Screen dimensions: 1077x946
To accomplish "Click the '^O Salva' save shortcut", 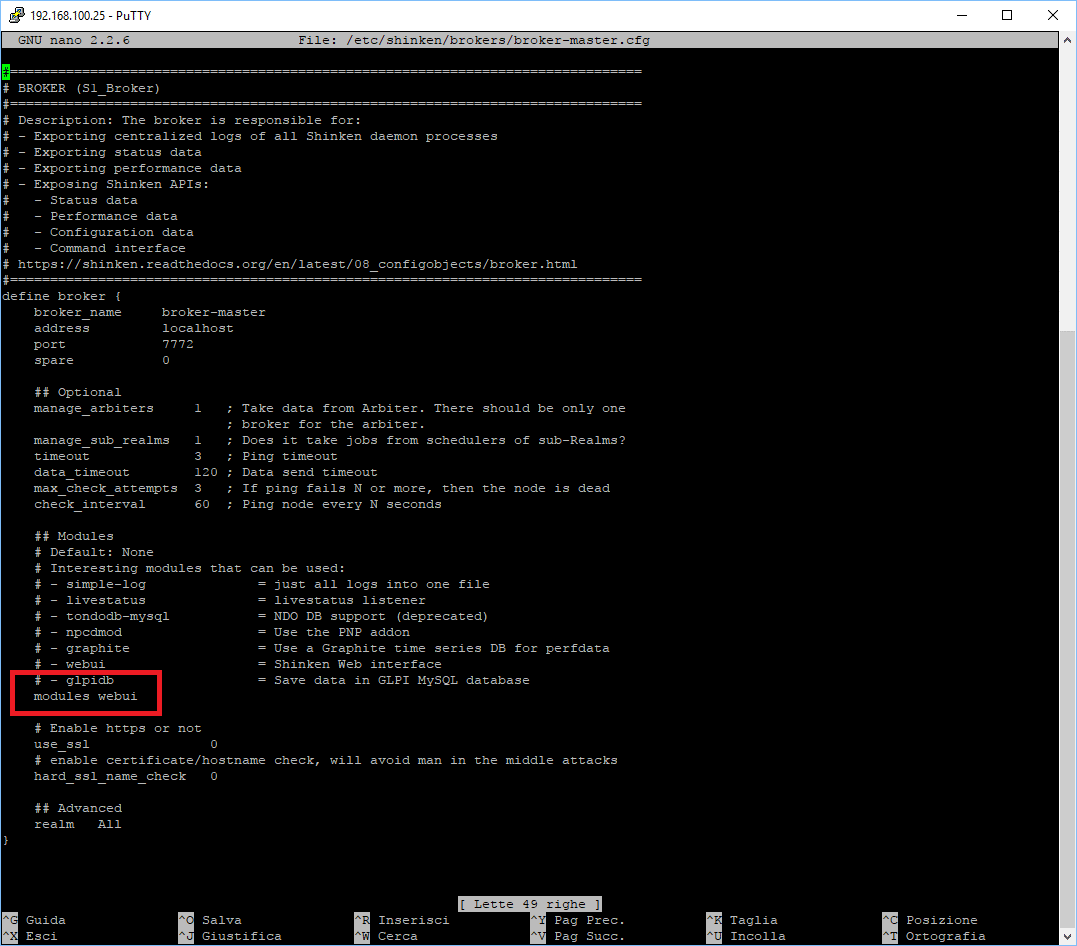I will pyautogui.click(x=210, y=920).
